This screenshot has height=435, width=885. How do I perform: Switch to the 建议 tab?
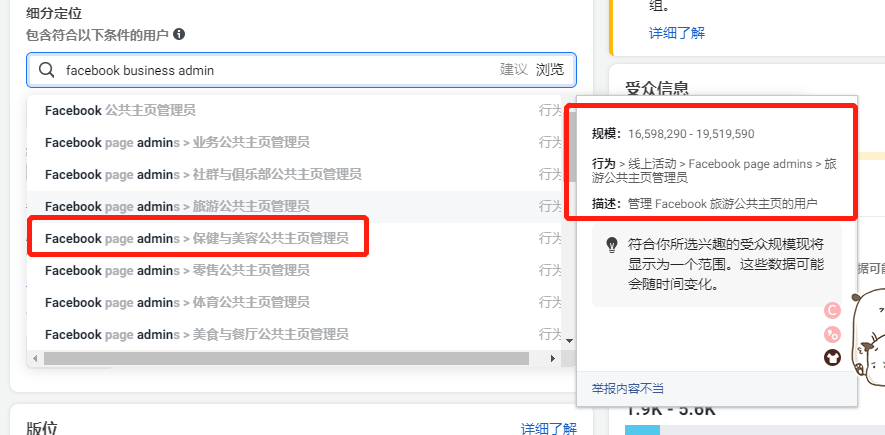514,70
